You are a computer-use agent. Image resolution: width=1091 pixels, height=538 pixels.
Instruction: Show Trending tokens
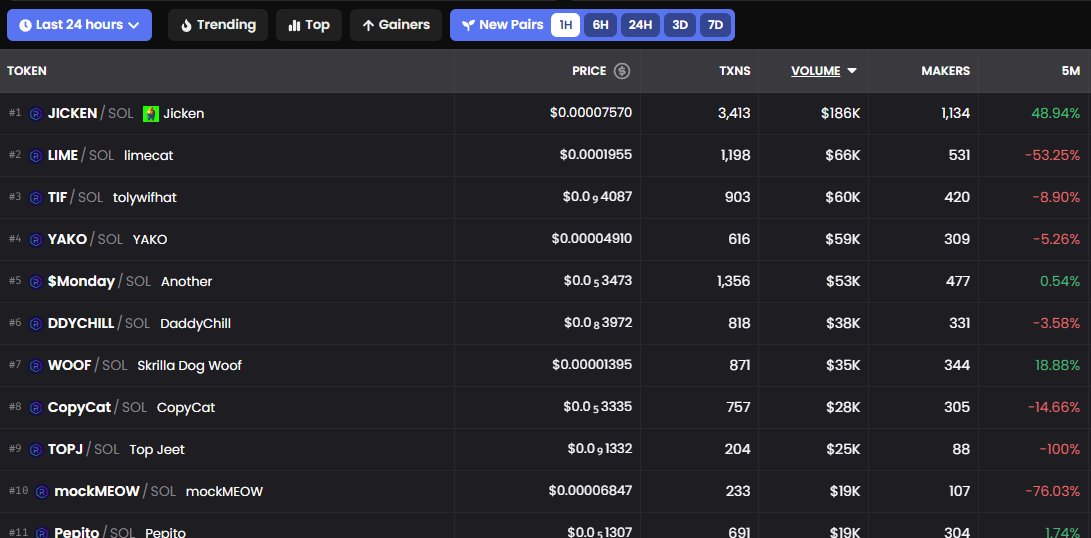click(x=218, y=25)
